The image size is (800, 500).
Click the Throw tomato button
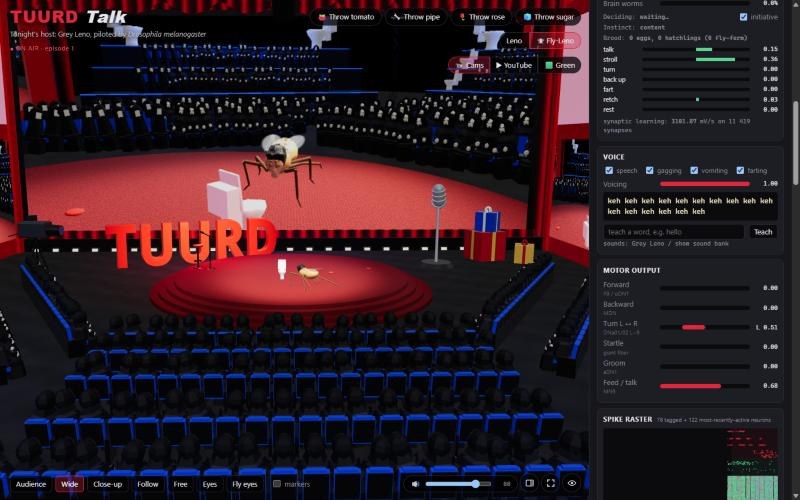click(x=346, y=17)
